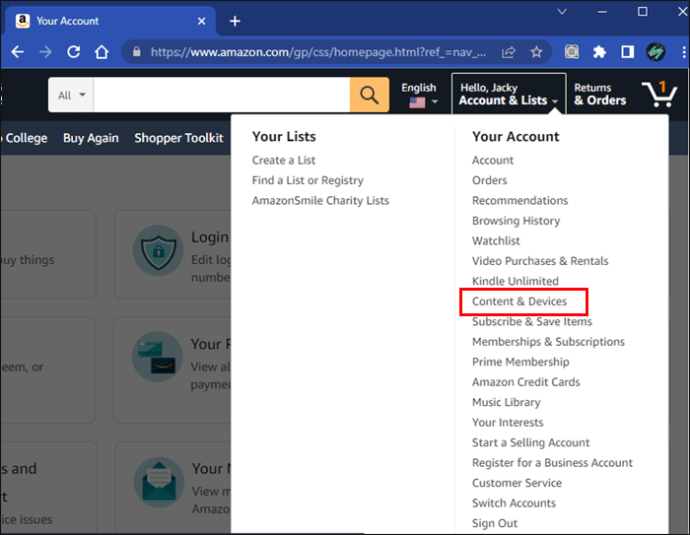Click Find a List or Registry

click(308, 180)
